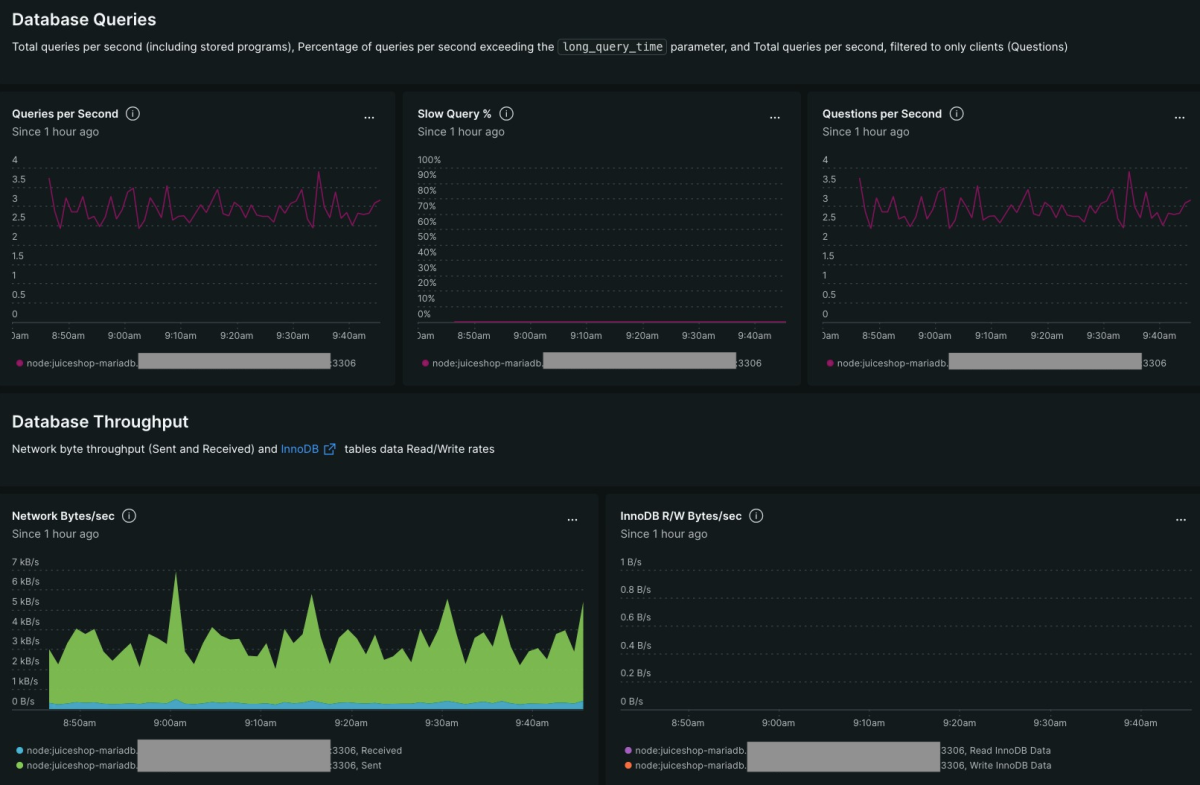Click info icon next to InnoDB R/W Bytes/sec
Viewport: 1200px width, 785px height.
(x=756, y=516)
